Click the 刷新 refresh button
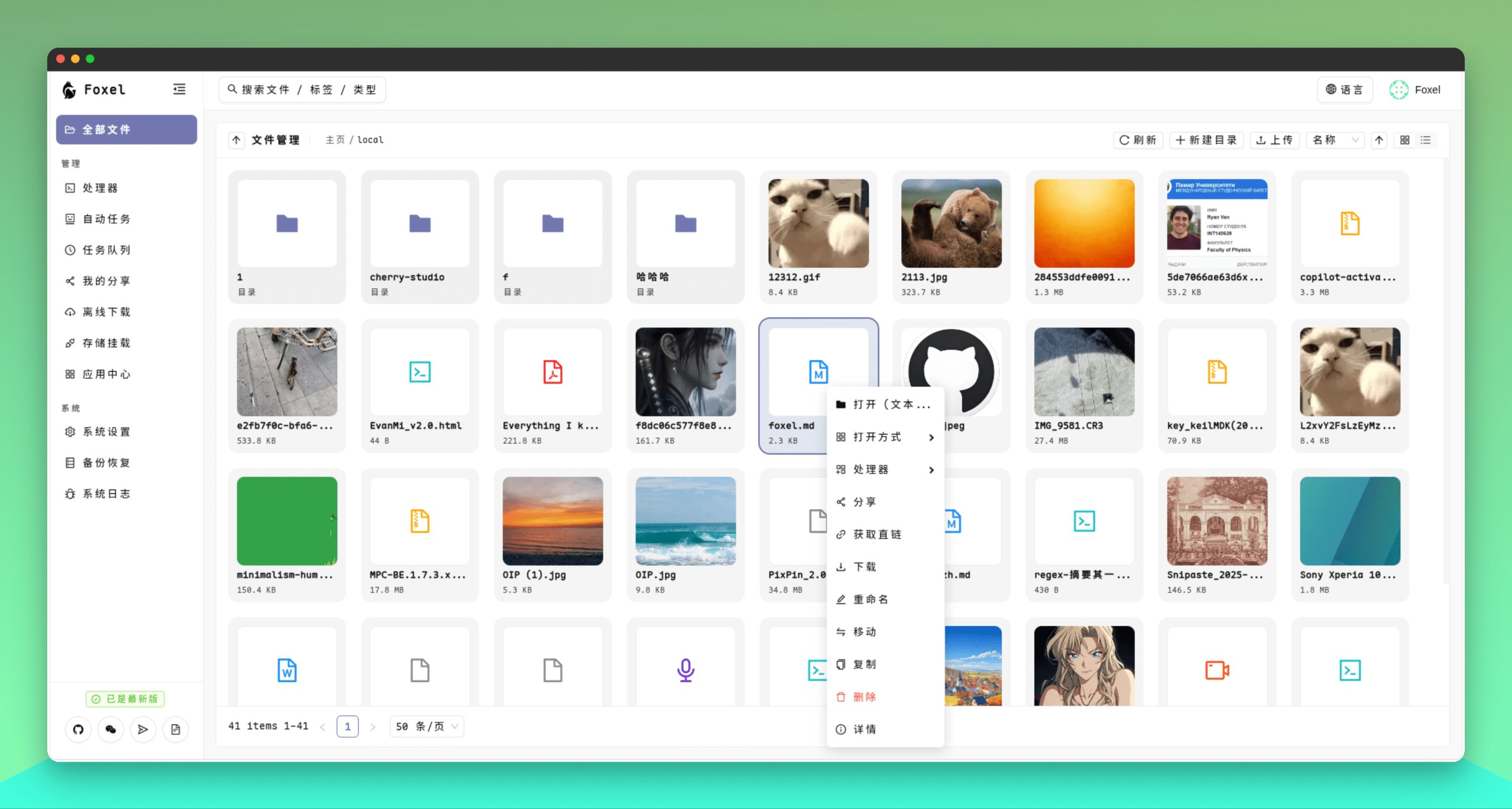This screenshot has width=1512, height=809. click(1138, 140)
